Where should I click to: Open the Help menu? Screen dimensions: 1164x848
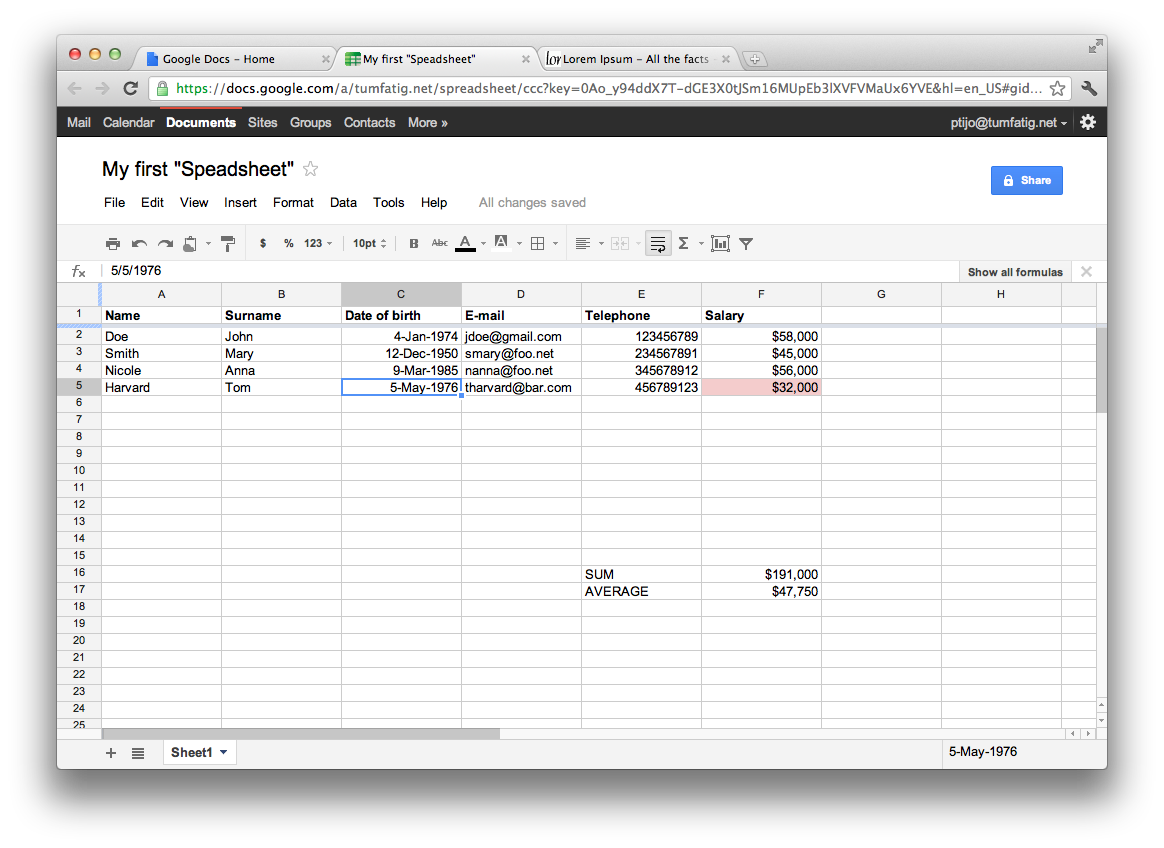(x=434, y=203)
